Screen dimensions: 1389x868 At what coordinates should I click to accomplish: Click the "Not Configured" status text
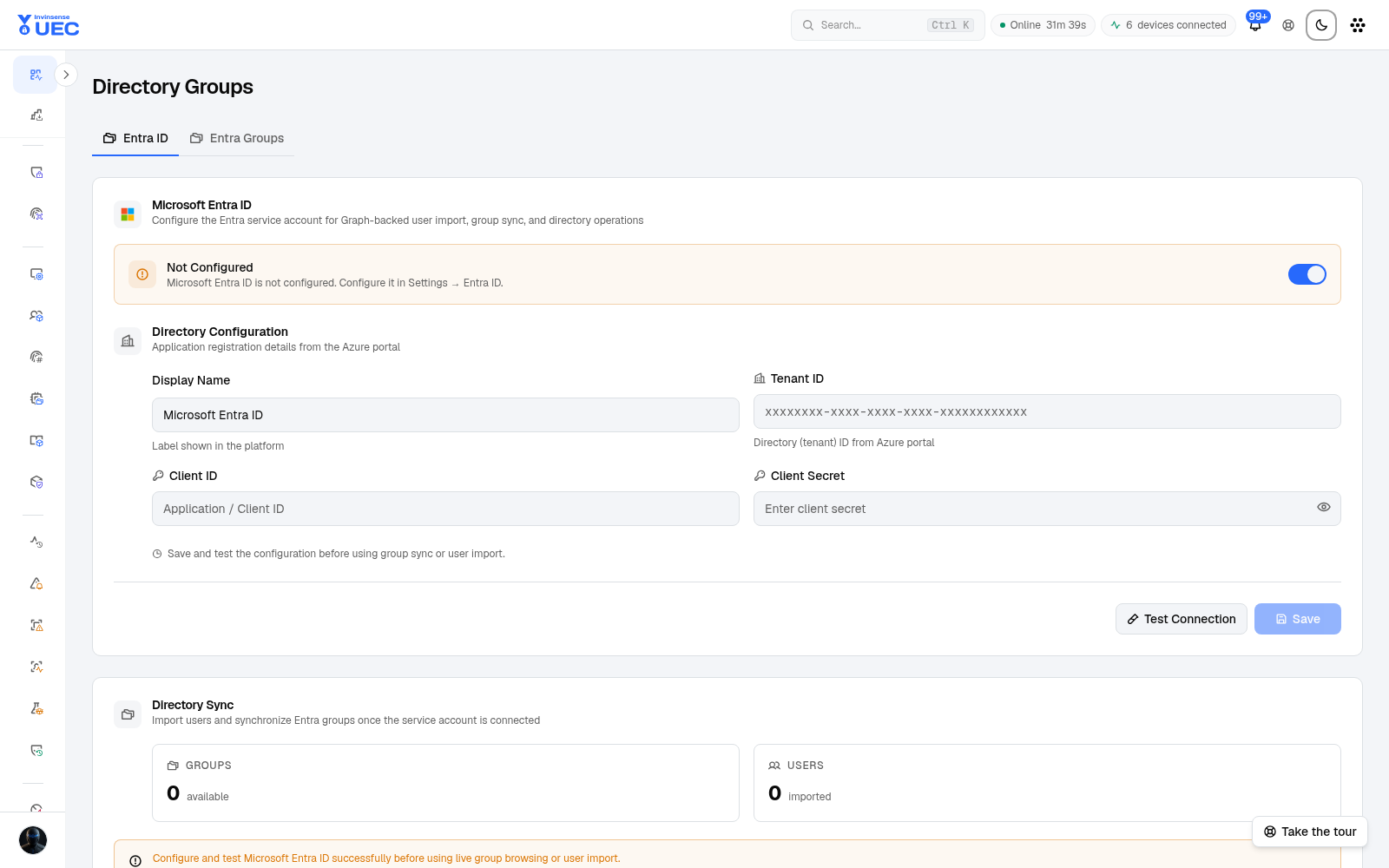[x=210, y=267]
